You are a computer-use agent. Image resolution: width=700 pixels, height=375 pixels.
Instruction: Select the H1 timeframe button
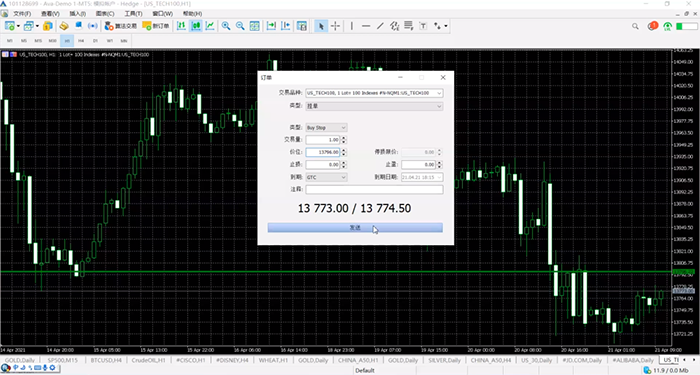coord(67,41)
